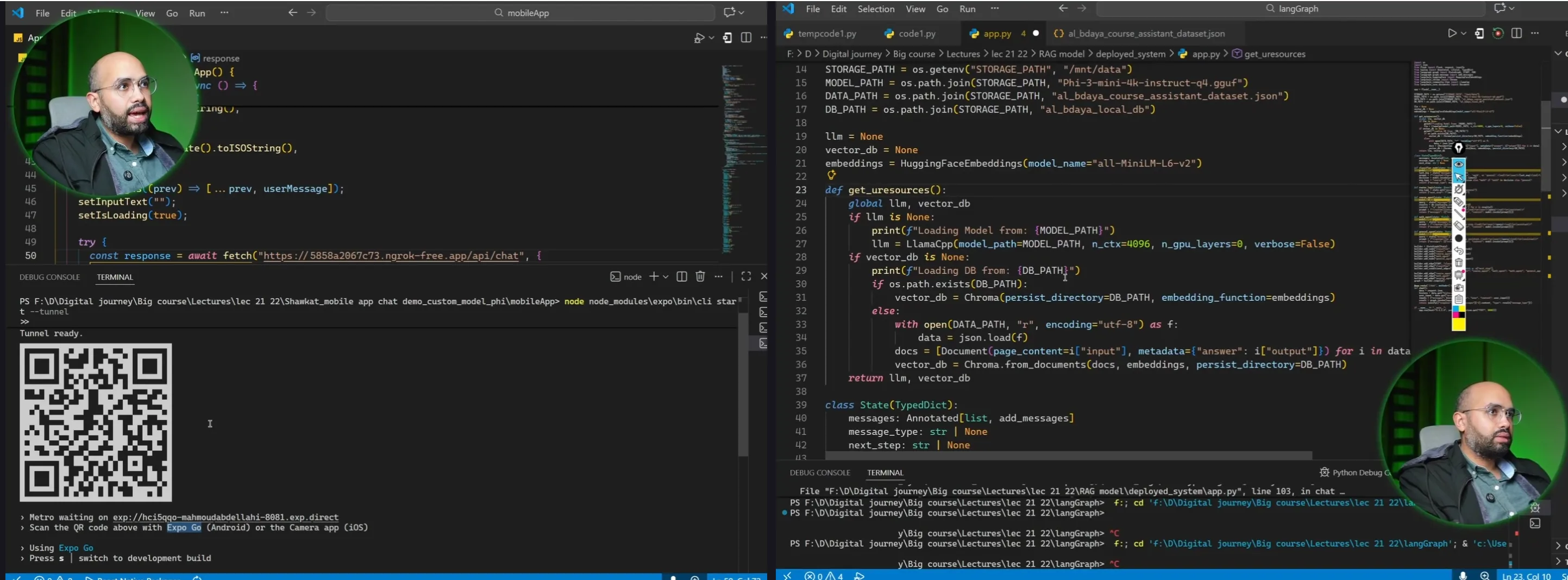Open the run options dropdown arrow
This screenshot has width=1568, height=580.
coord(1464,34)
